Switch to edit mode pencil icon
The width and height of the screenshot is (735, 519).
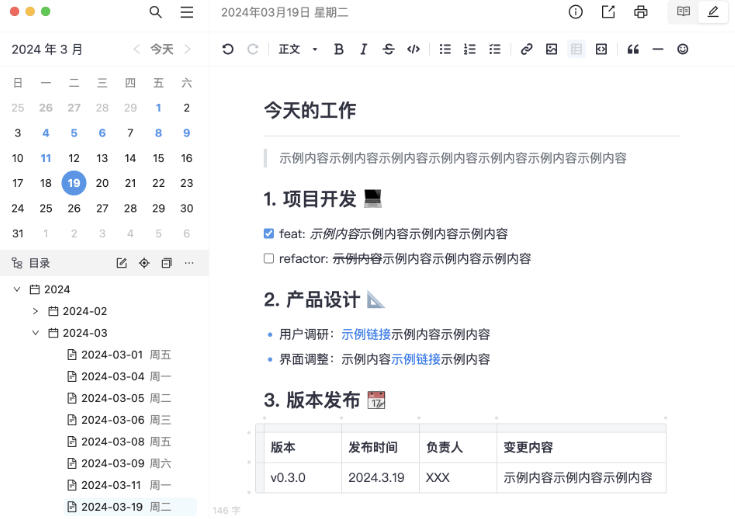point(712,12)
